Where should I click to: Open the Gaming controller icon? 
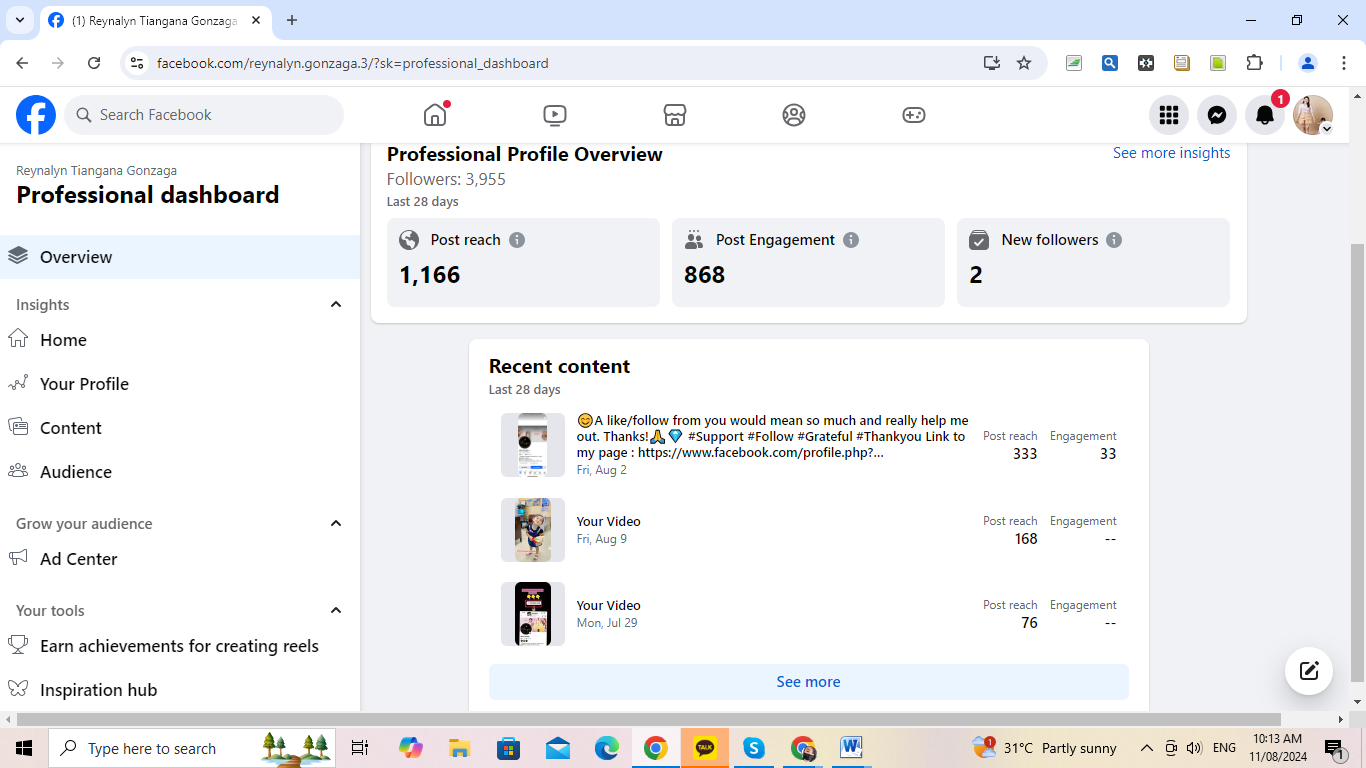(x=914, y=115)
